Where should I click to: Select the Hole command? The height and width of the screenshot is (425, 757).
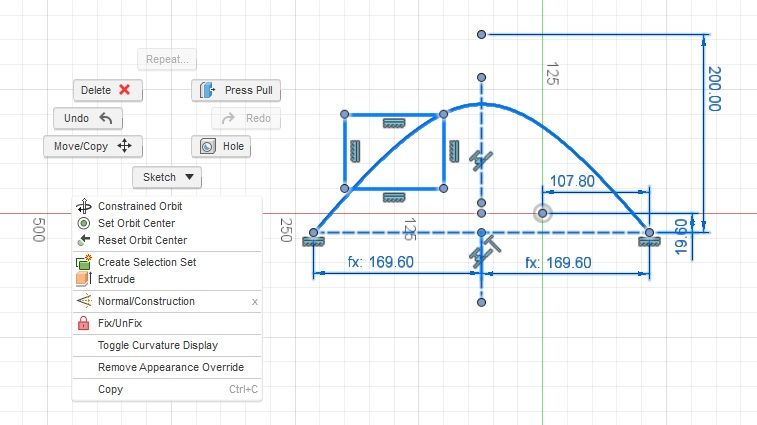tap(221, 146)
